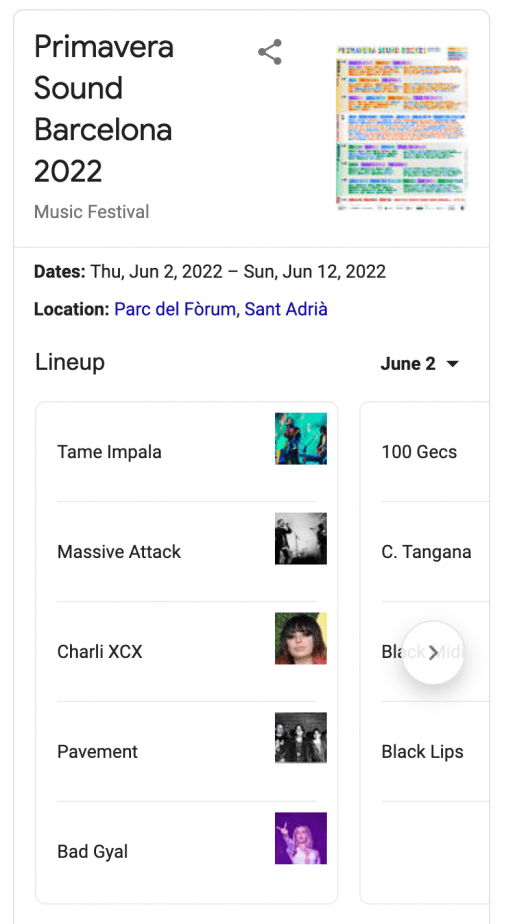Click the Bad Gyal artist photo
This screenshot has height=924, width=524.
tap(301, 838)
